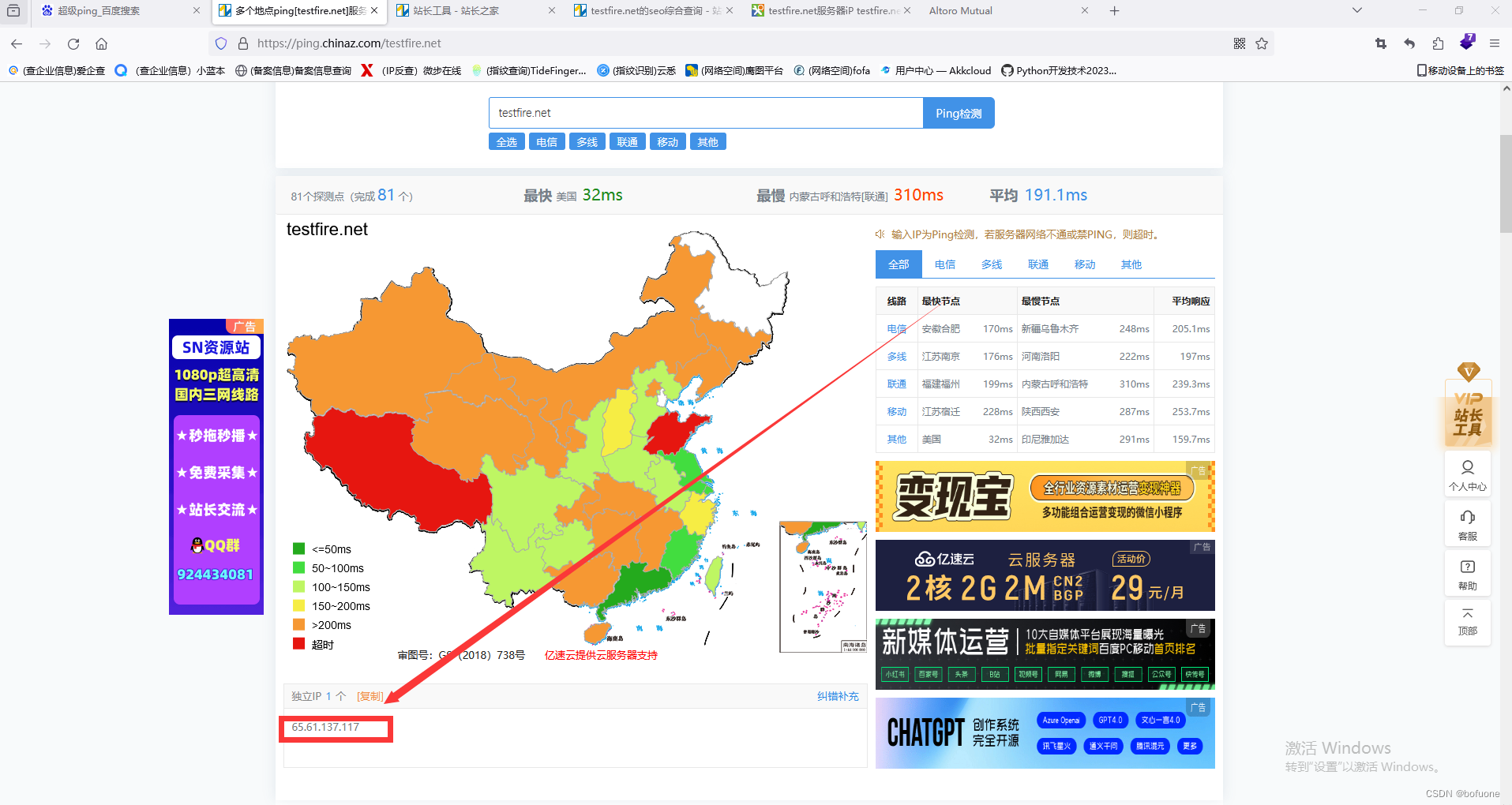The image size is (1512, 805).
Task: Click the browser forward arrow
Action: point(45,43)
